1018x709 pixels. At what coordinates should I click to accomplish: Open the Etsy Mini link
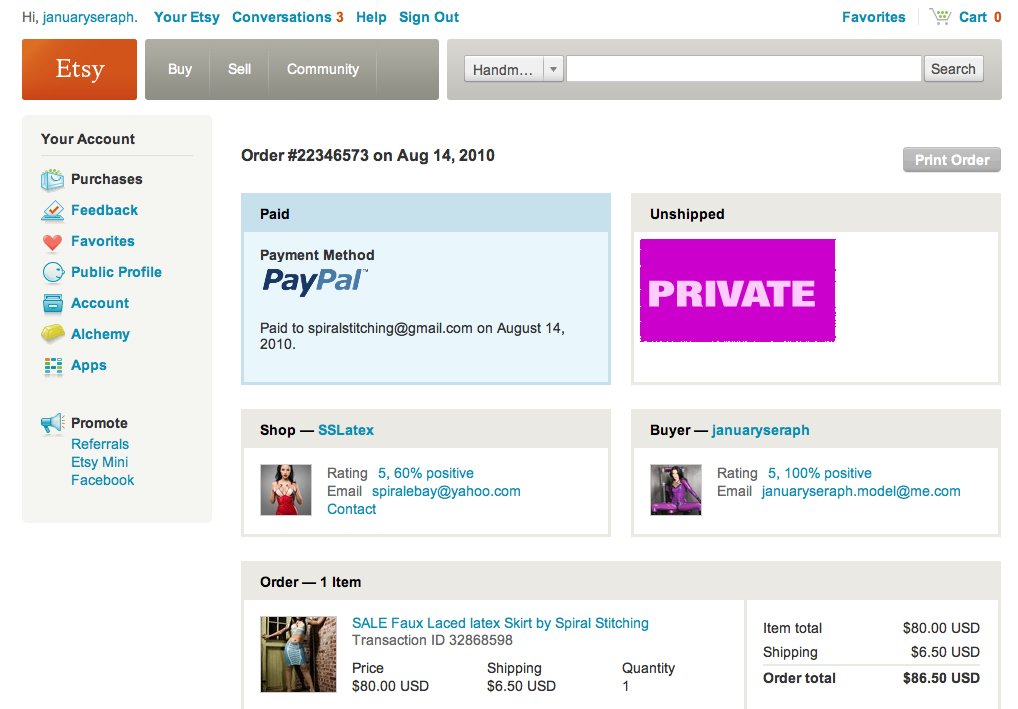pyautogui.click(x=99, y=462)
